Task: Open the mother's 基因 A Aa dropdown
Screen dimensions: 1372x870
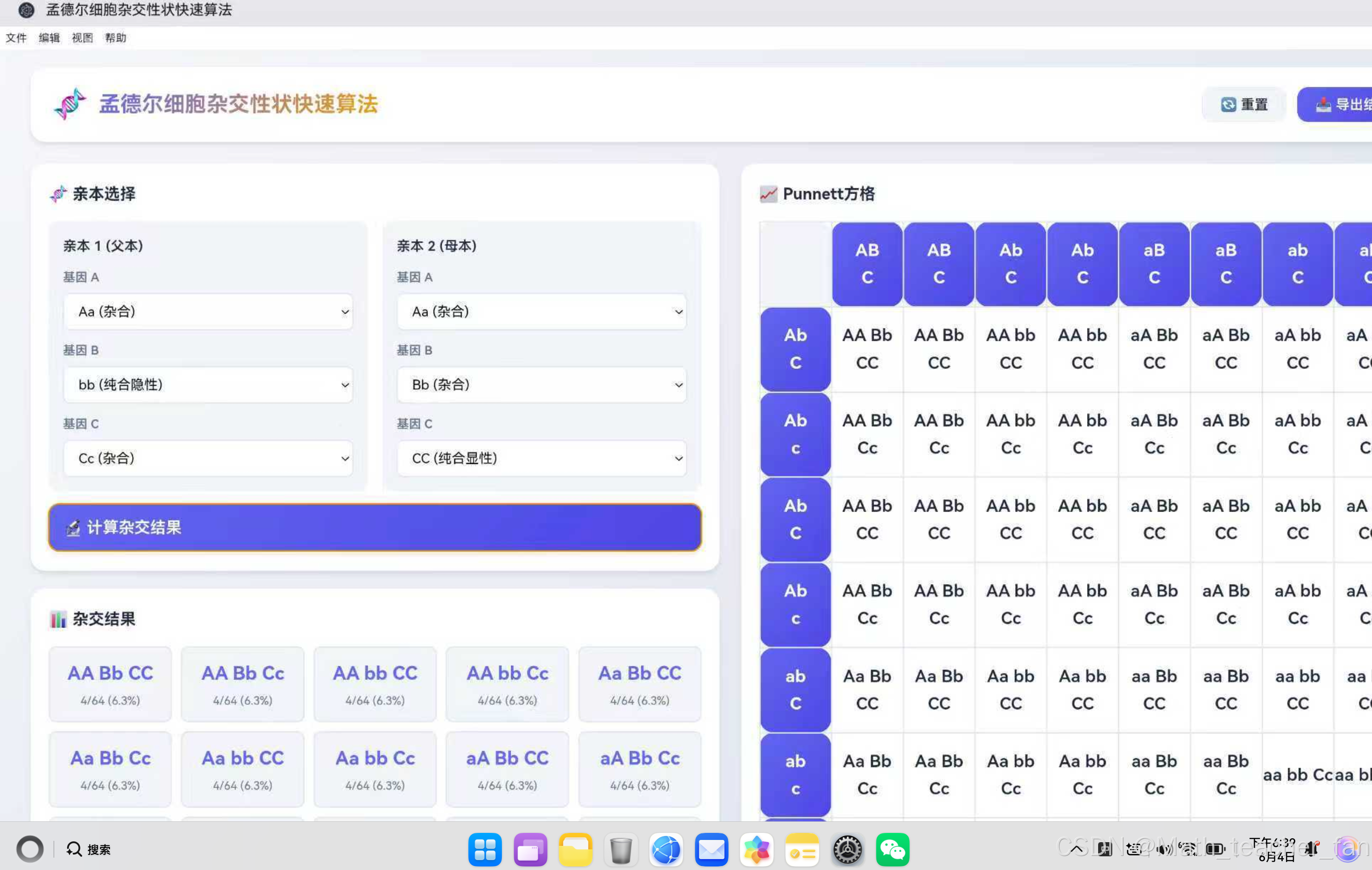Action: coord(541,312)
